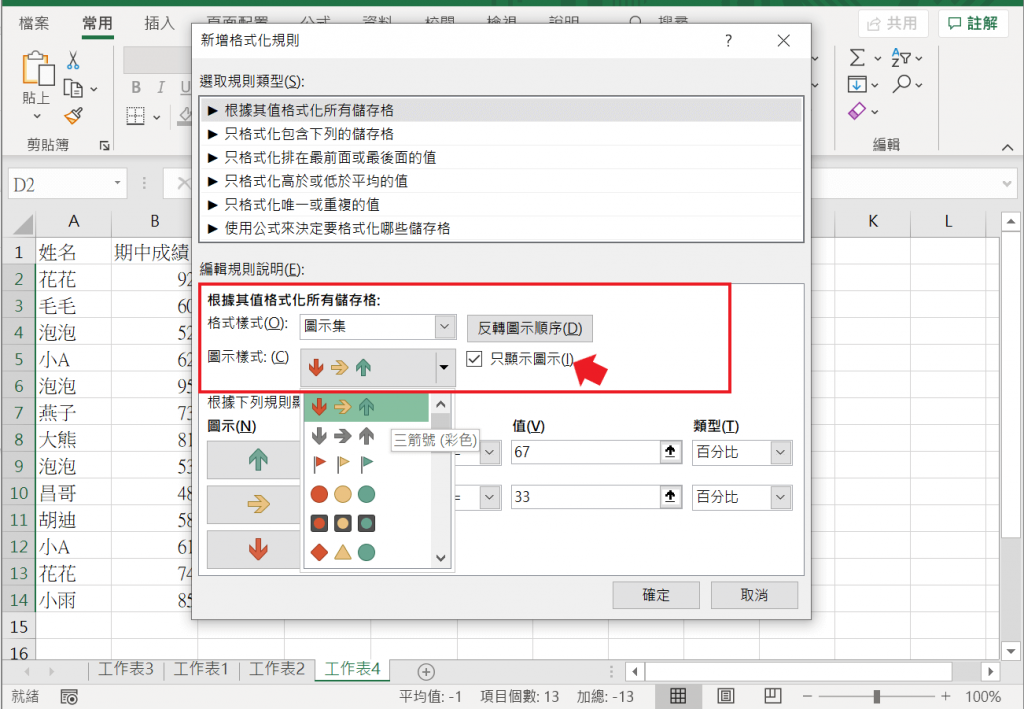Click macro record icon in status bar
1024x709 pixels.
click(69, 697)
